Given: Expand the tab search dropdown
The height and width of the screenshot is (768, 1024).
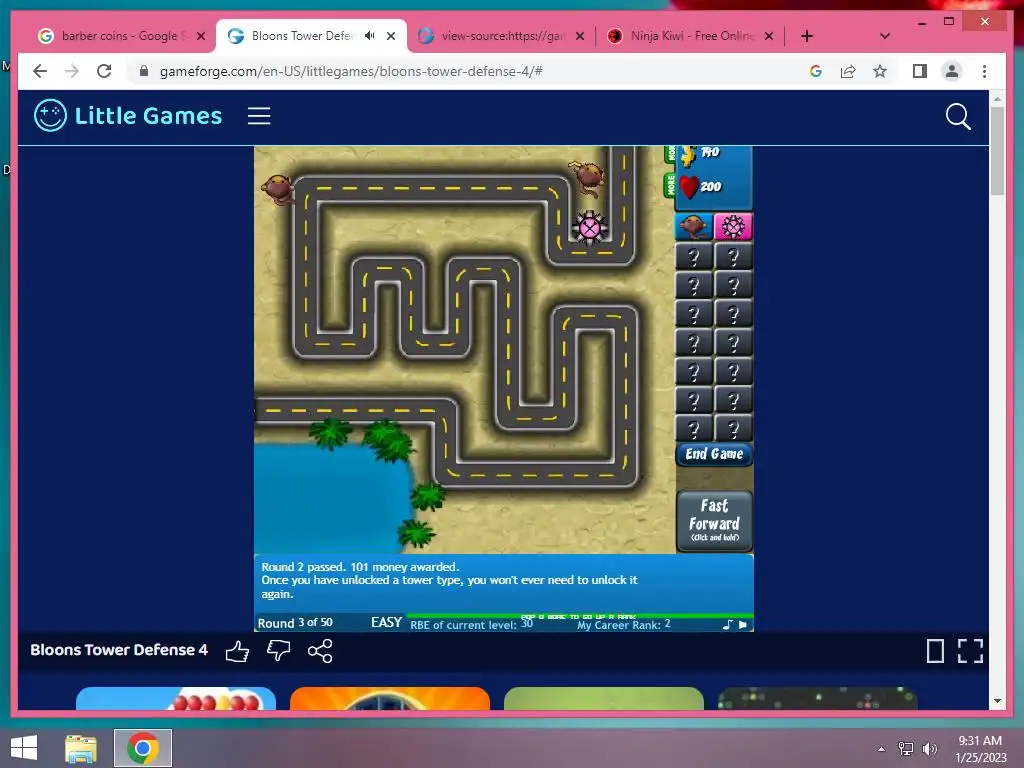Looking at the screenshot, I should (x=884, y=36).
